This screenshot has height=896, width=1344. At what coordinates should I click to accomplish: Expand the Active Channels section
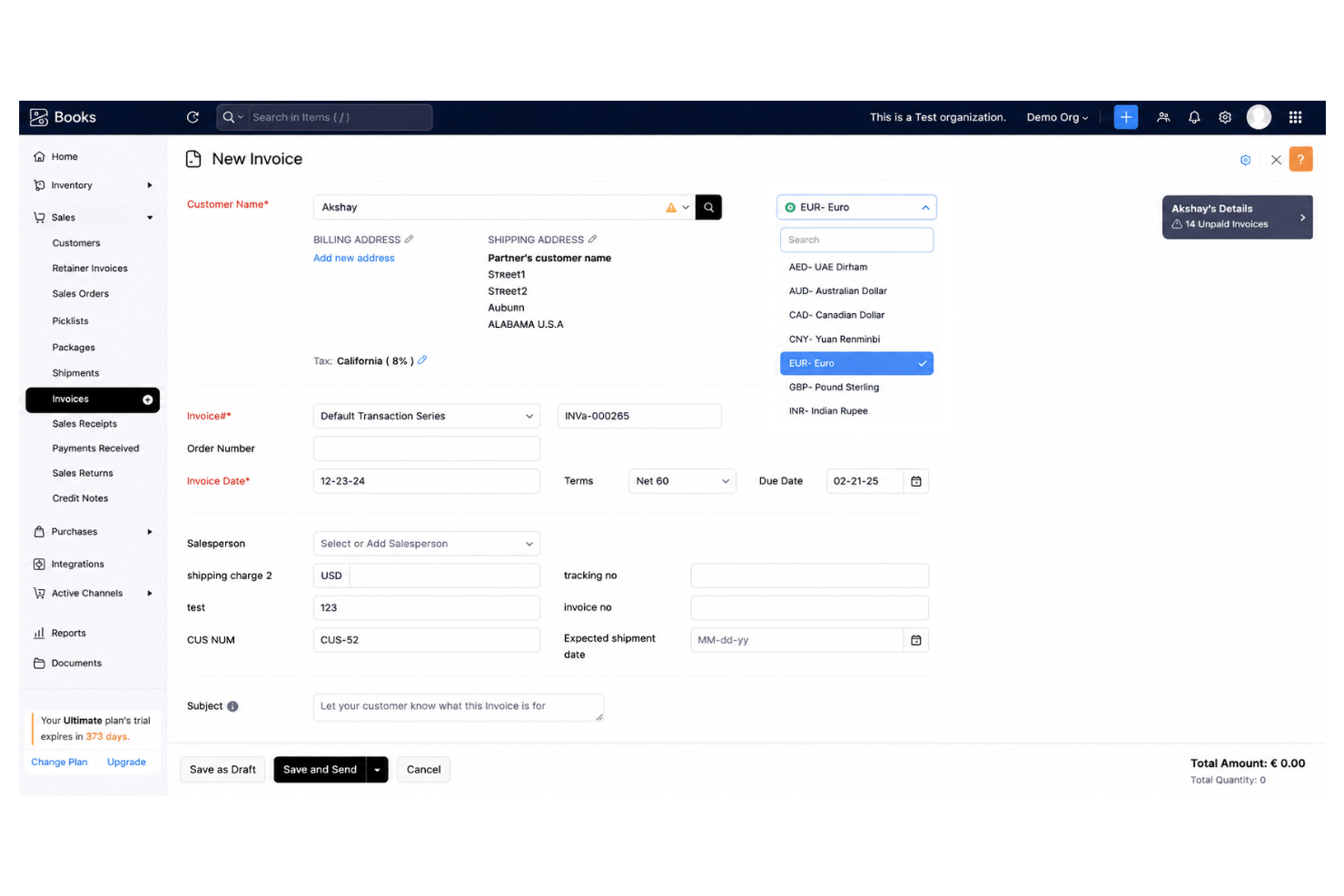tap(150, 594)
